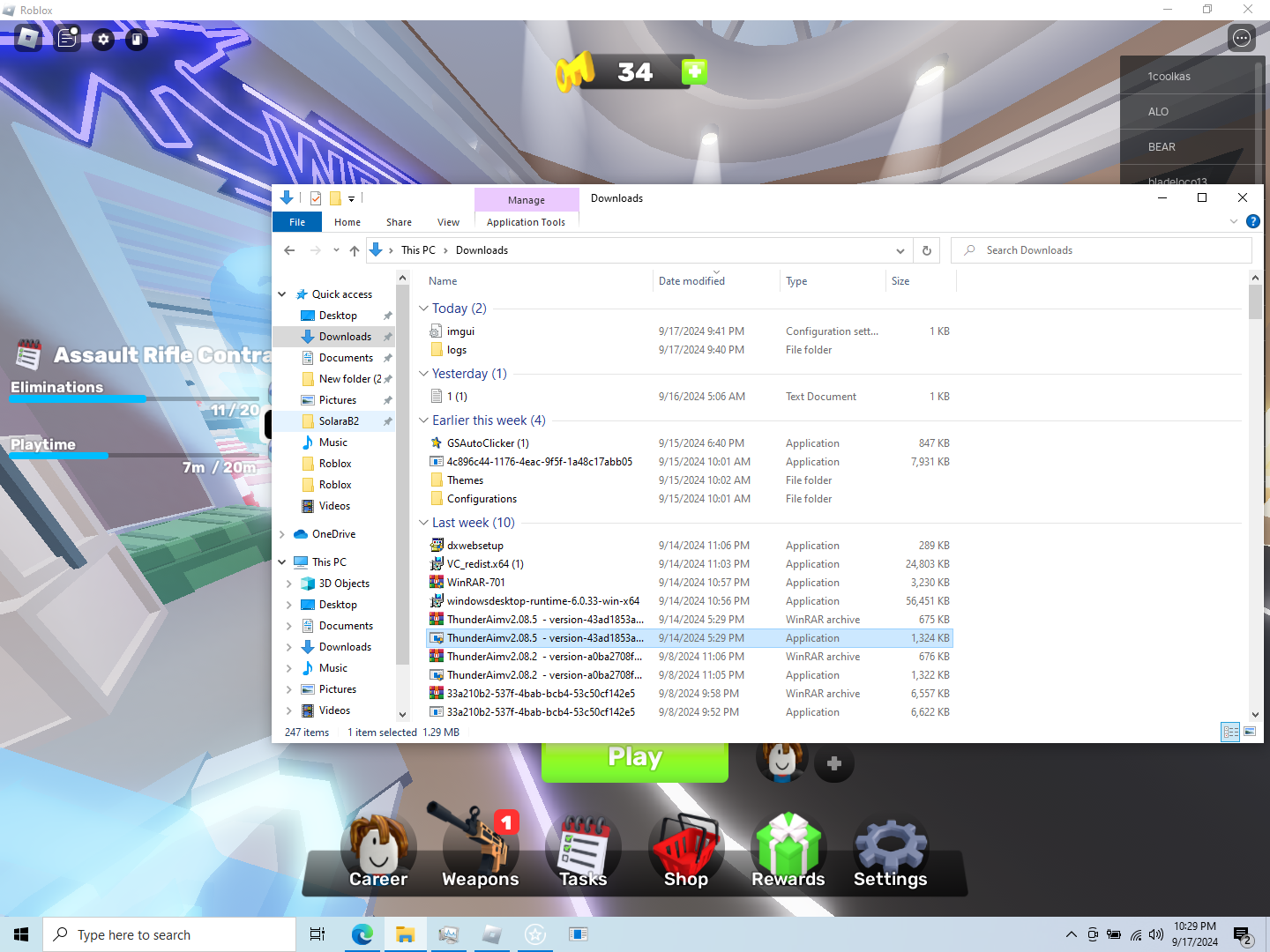Viewport: 1270px width, 952px height.
Task: Switch to the View ribbon tab
Action: point(448,222)
